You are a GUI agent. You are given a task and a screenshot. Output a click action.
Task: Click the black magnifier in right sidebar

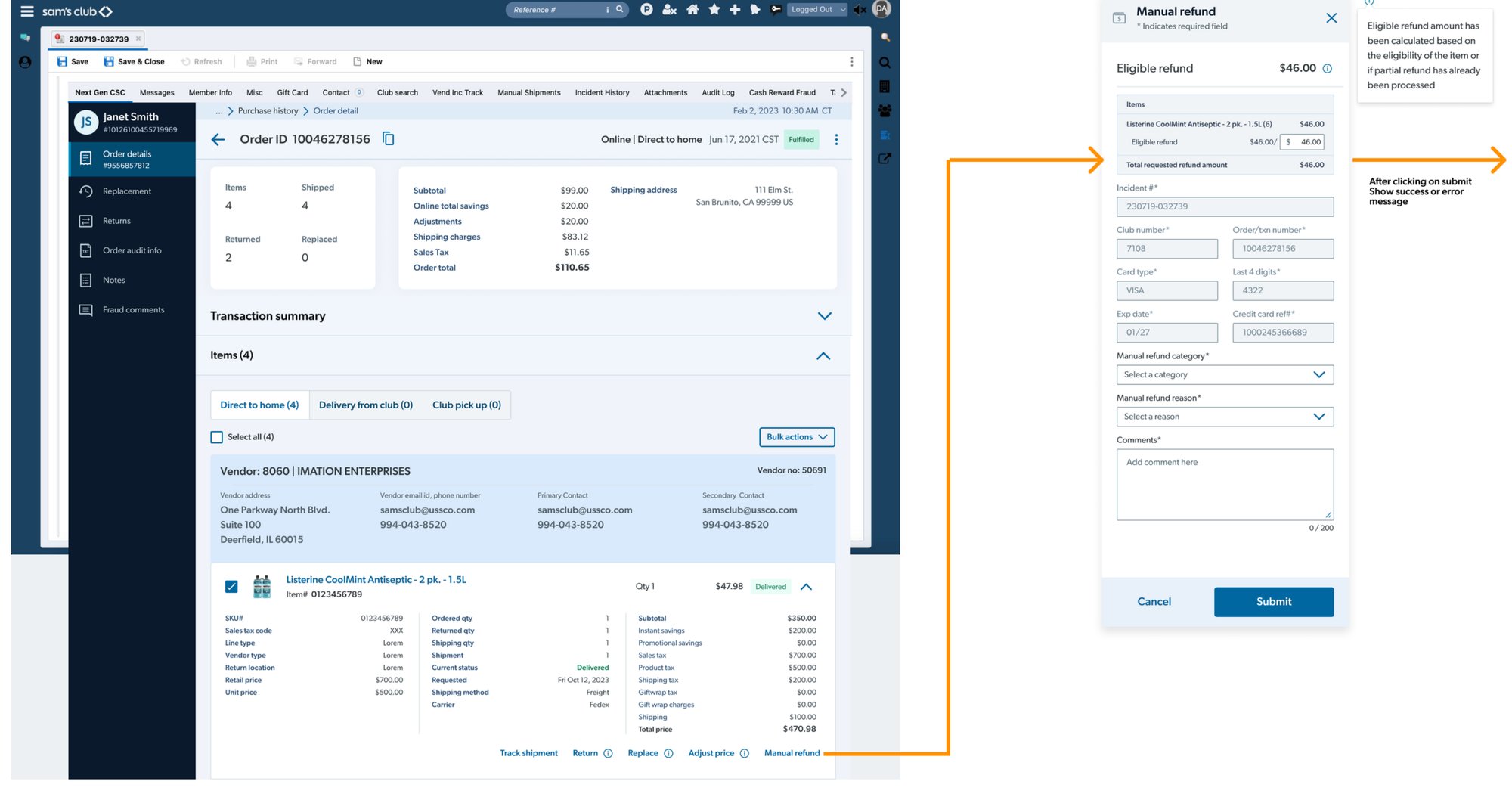pyautogui.click(x=885, y=63)
